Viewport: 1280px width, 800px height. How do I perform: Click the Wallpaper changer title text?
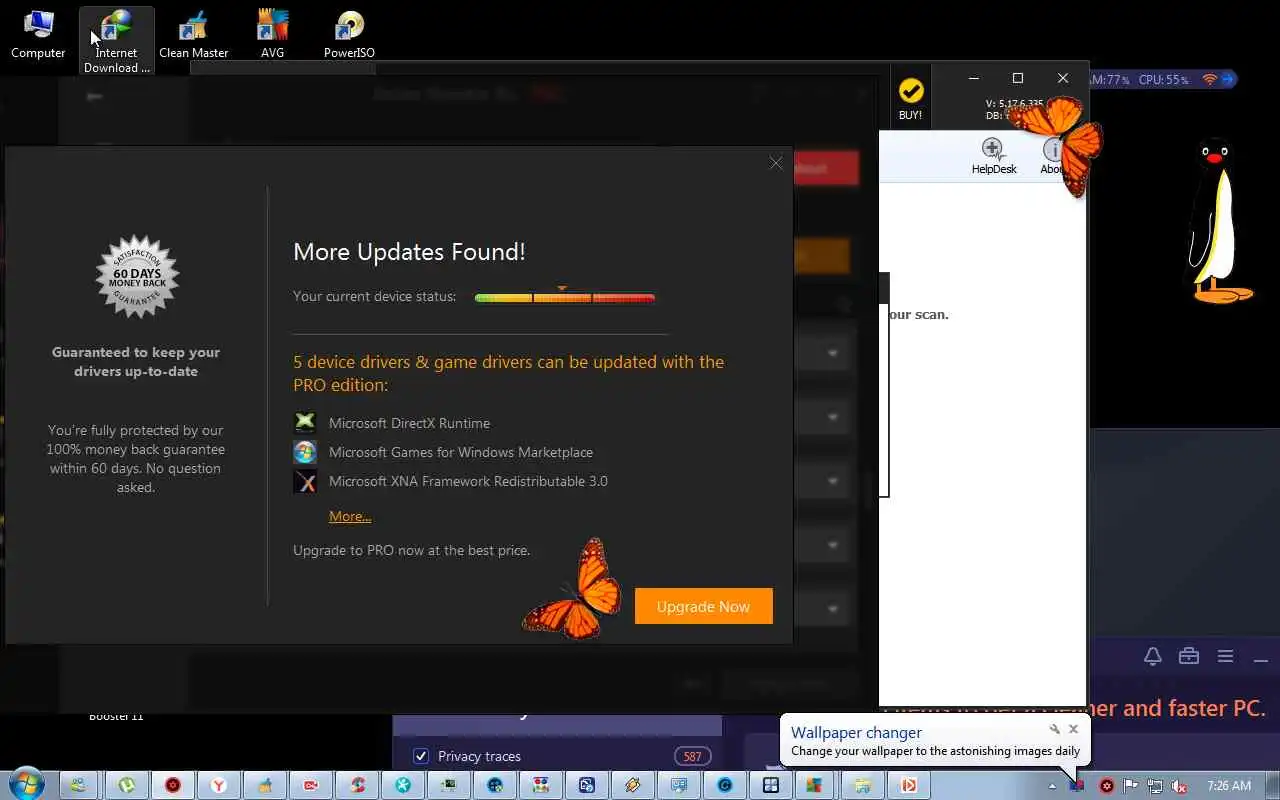tap(856, 732)
